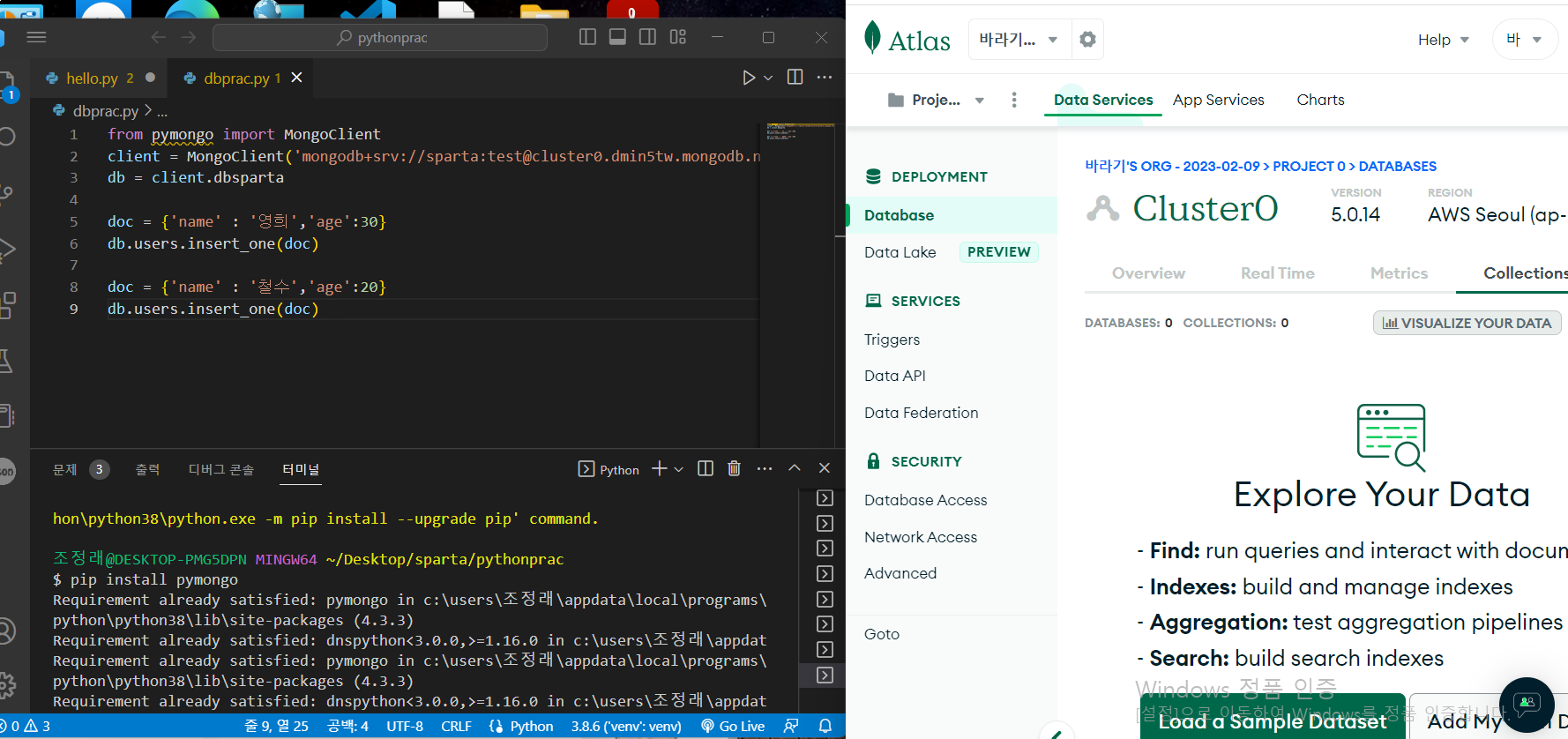Open Data Federation under Services
Image resolution: width=1568 pixels, height=739 pixels.
[x=922, y=413]
